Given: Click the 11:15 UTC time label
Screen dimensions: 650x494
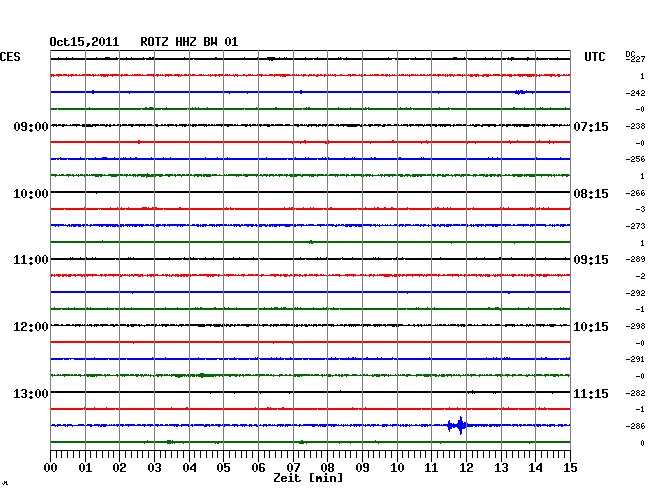Looking at the screenshot, I should 591,393.
